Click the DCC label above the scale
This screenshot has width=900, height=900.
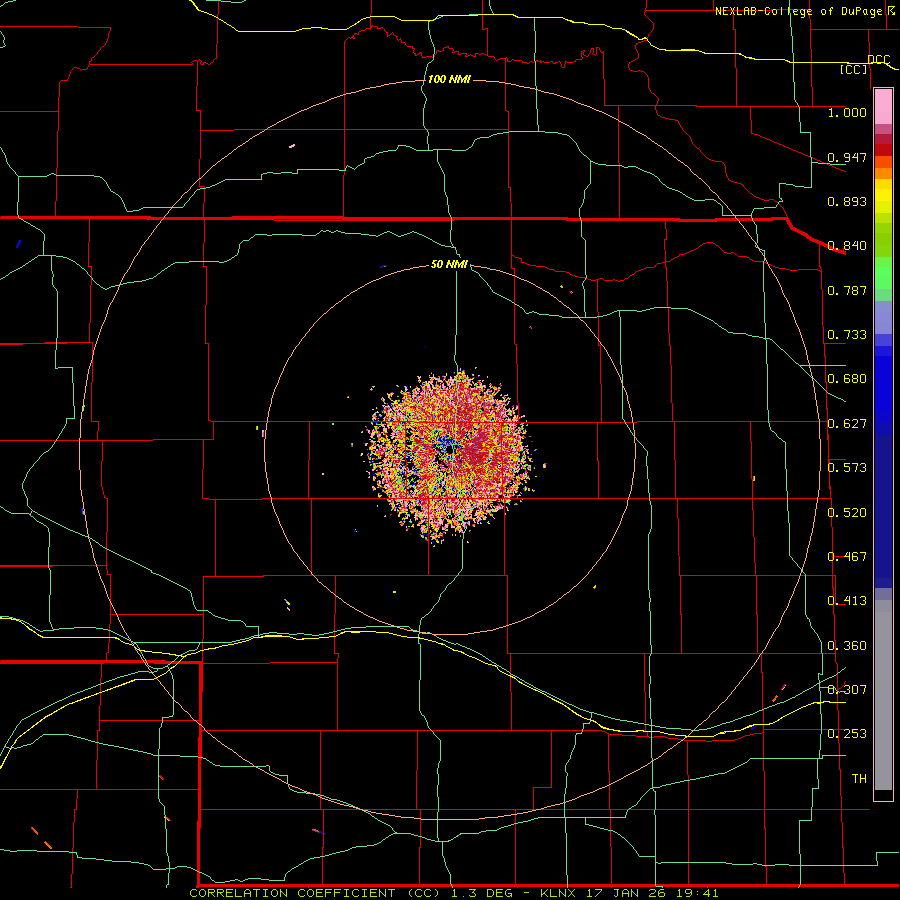tap(878, 60)
